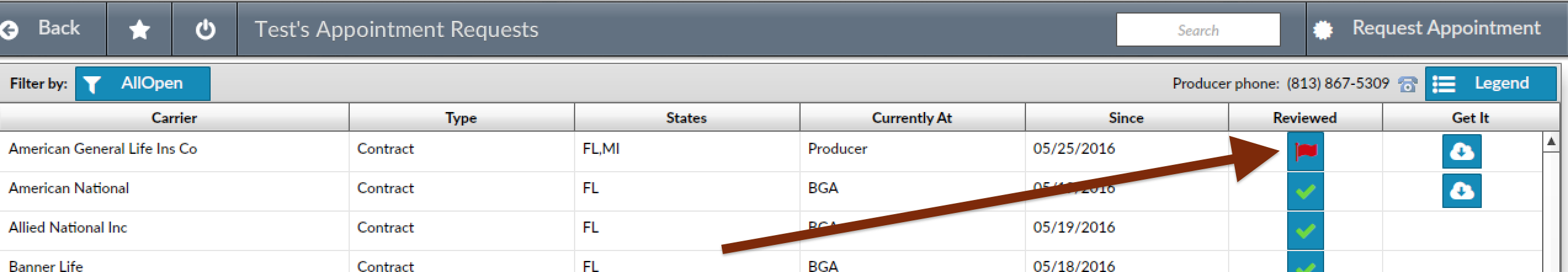Toggle Banner Life reviewed checkmark
1568x272 pixels.
click(1305, 263)
